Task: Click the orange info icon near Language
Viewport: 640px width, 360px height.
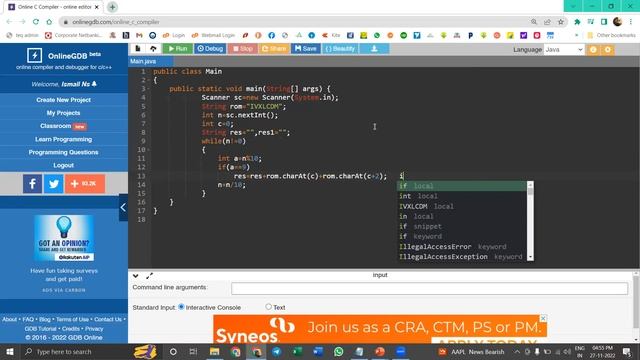Action: point(593,49)
